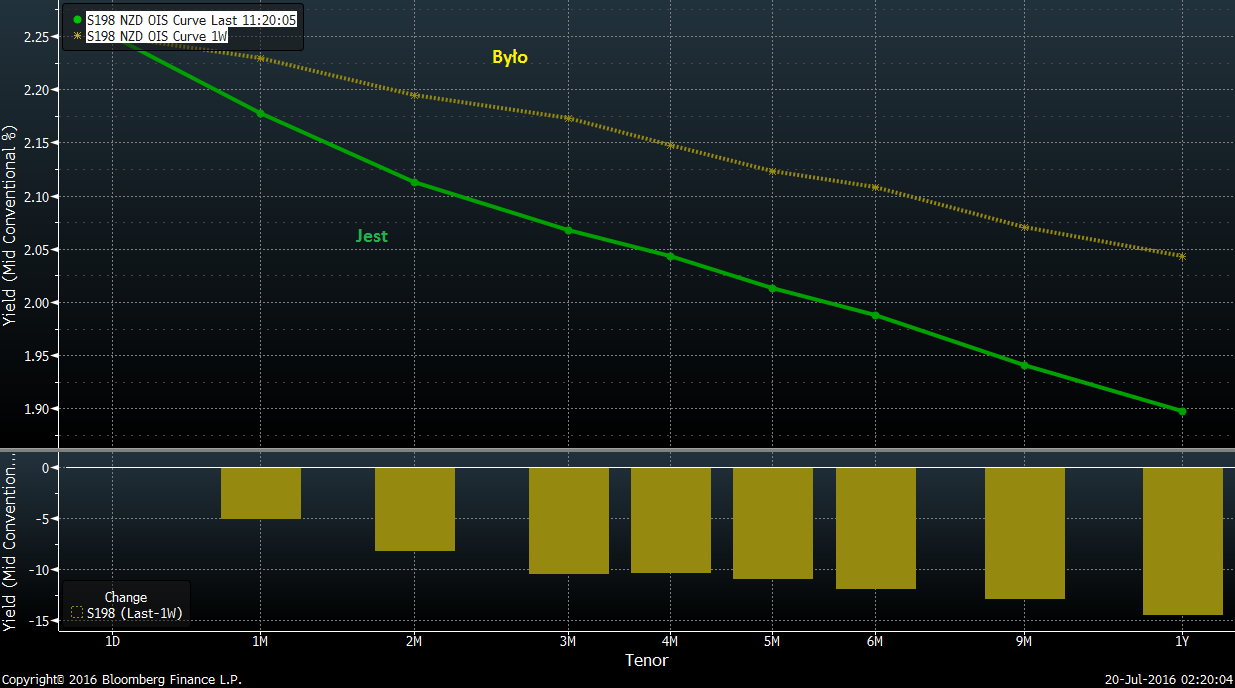
Task: Click the 'Tenor' x-axis title
Action: tap(646, 660)
